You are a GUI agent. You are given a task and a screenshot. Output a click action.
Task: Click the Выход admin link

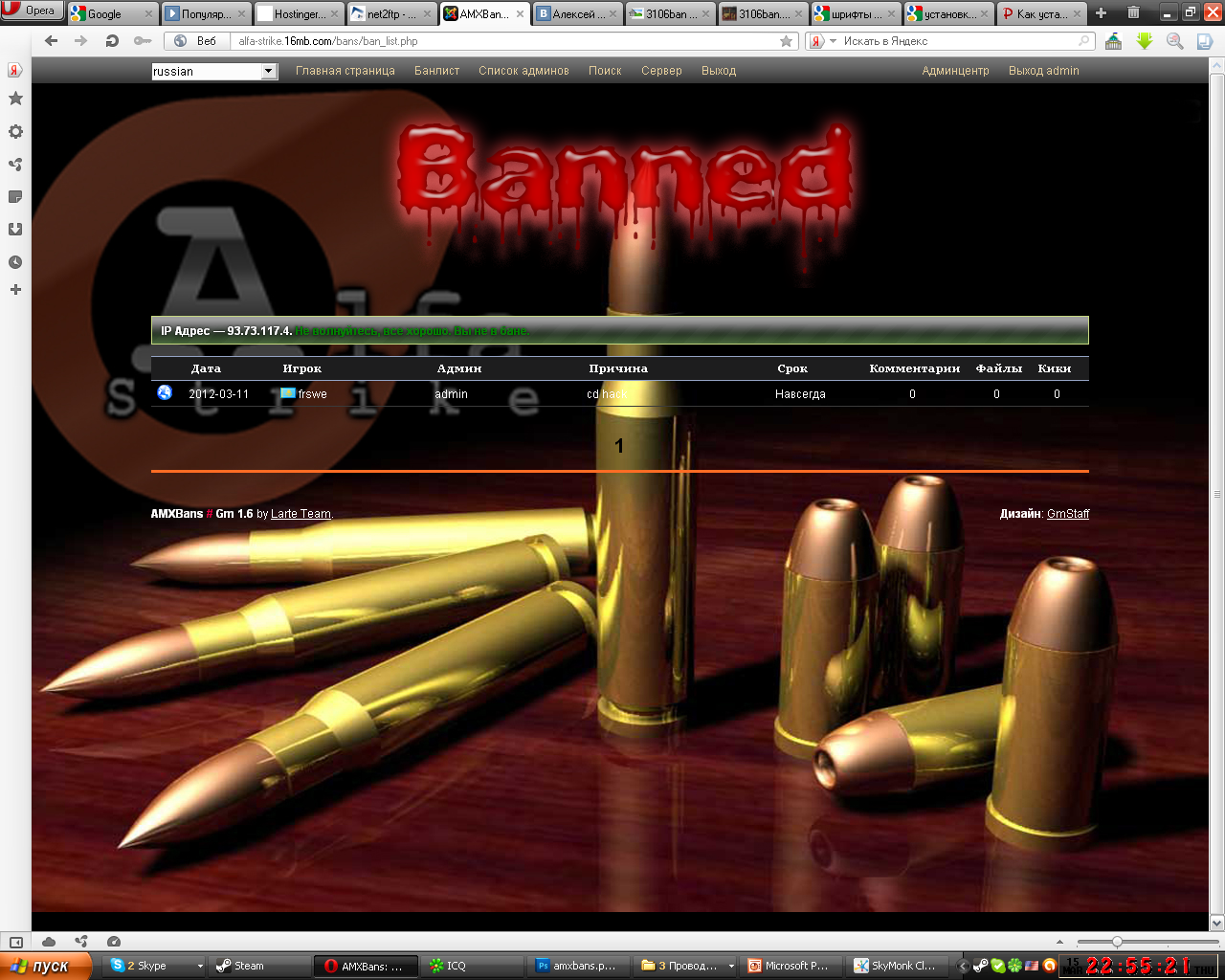(1043, 71)
